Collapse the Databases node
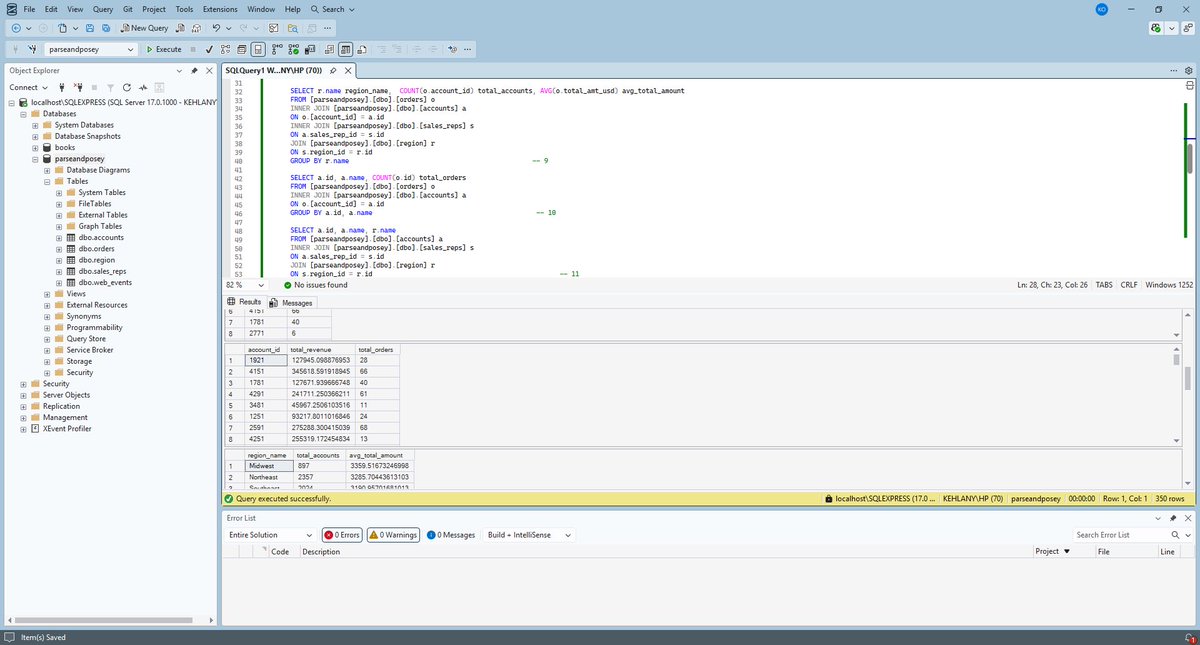This screenshot has width=1200, height=645. tap(23, 114)
